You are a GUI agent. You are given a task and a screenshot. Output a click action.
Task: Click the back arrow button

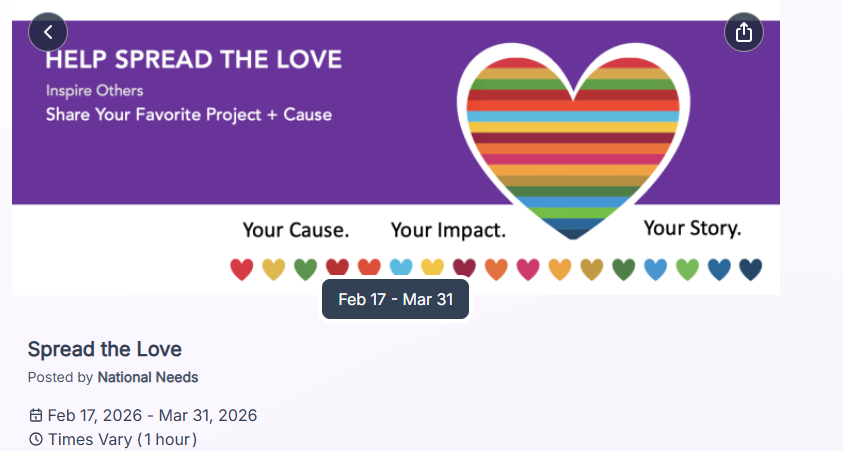point(48,32)
